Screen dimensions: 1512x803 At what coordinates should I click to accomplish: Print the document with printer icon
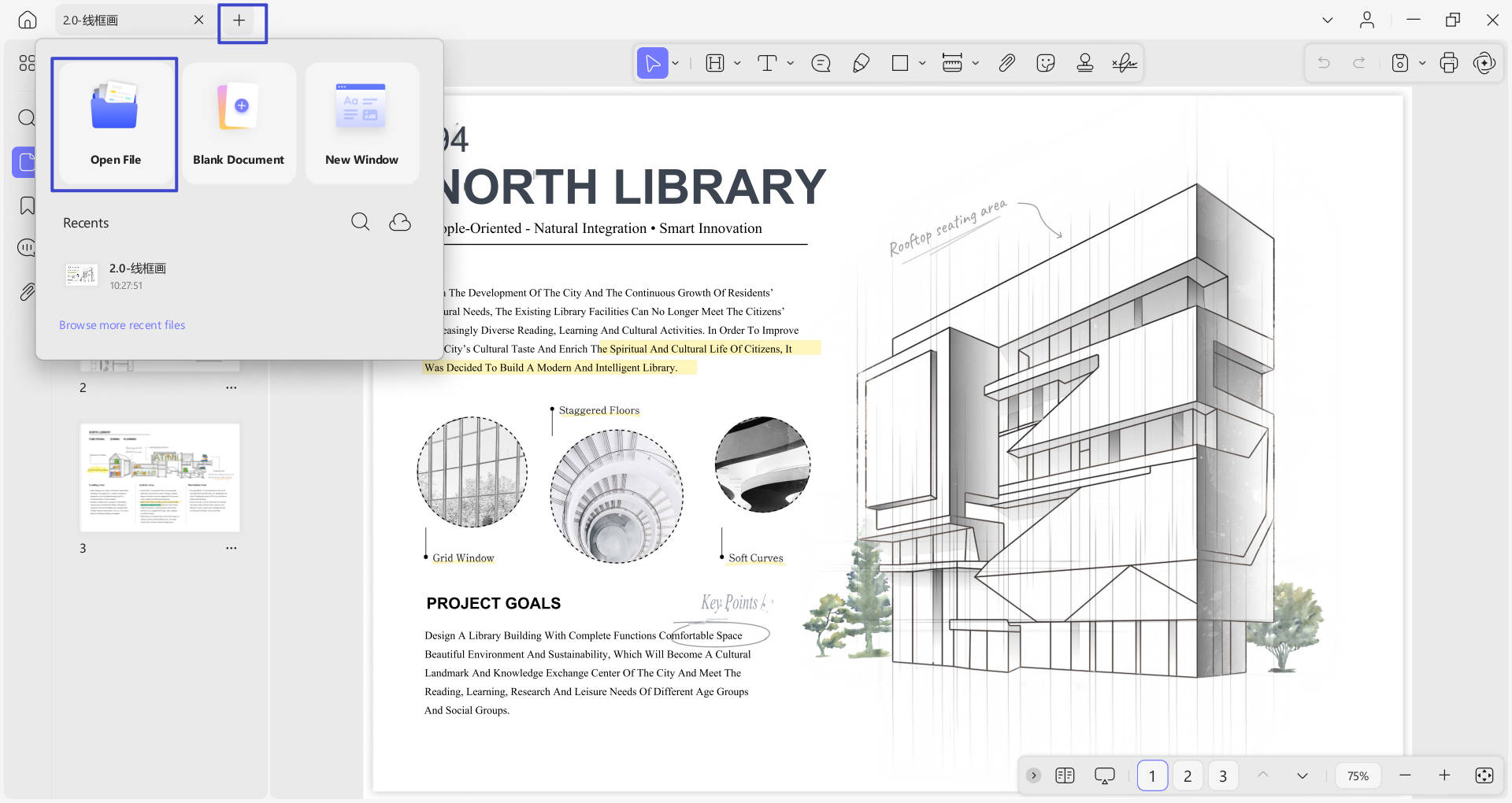pyautogui.click(x=1448, y=63)
